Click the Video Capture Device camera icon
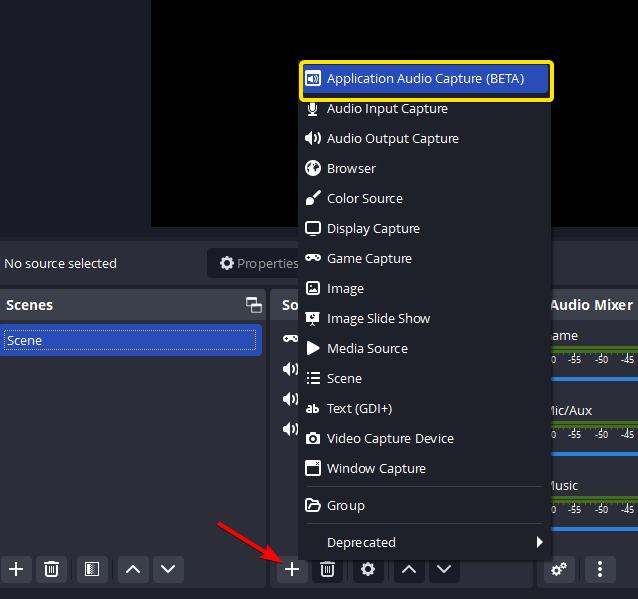The width and height of the screenshot is (638, 599). [313, 439]
